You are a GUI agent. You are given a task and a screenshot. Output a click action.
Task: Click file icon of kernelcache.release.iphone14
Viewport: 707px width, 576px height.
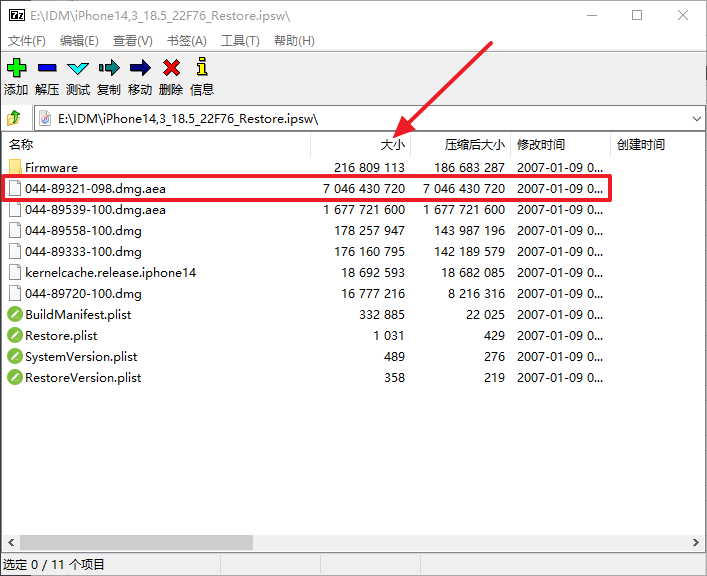pyautogui.click(x=15, y=272)
